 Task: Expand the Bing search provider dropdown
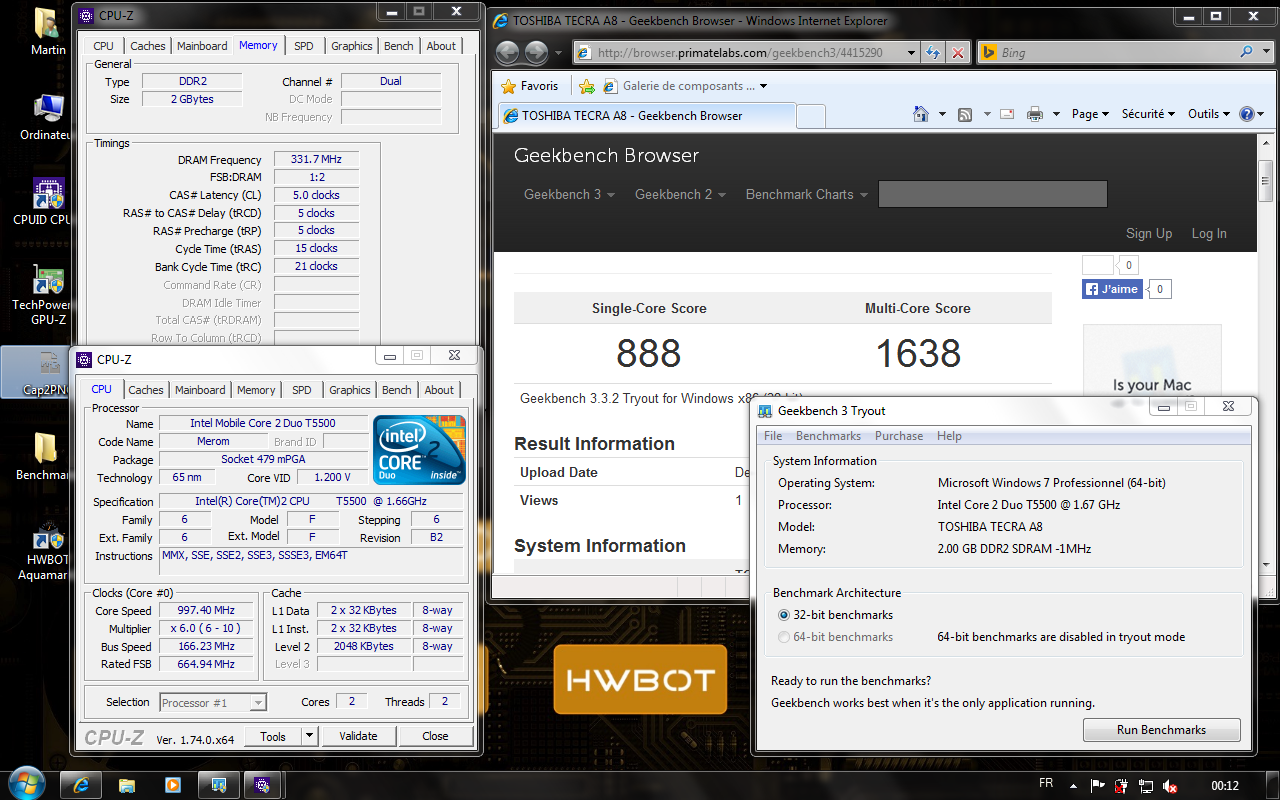1266,52
